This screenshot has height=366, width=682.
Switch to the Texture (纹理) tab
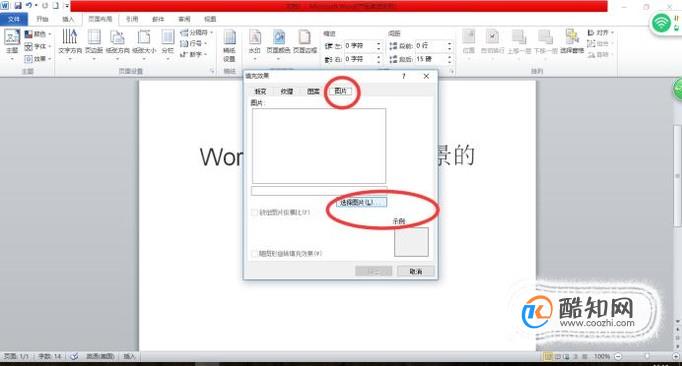(287, 91)
